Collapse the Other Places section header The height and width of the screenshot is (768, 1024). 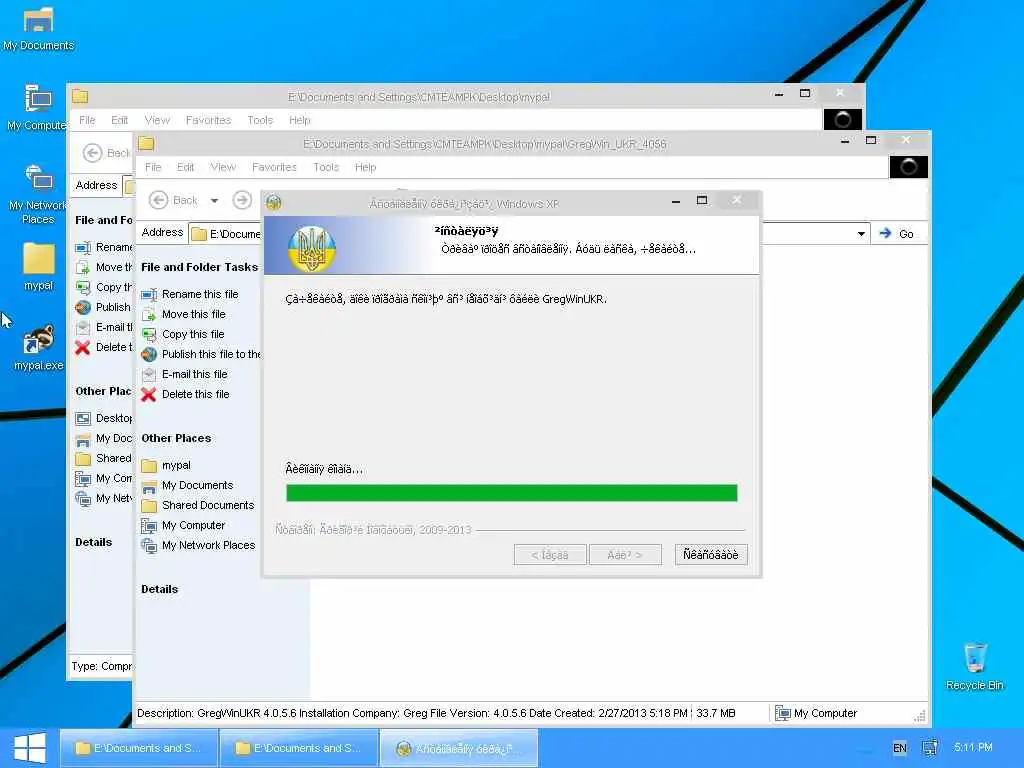[176, 438]
